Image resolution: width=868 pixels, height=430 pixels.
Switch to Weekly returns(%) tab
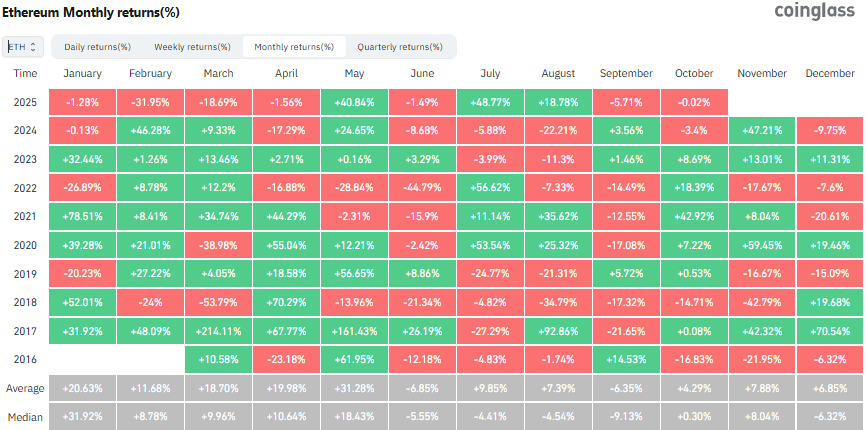[x=191, y=47]
